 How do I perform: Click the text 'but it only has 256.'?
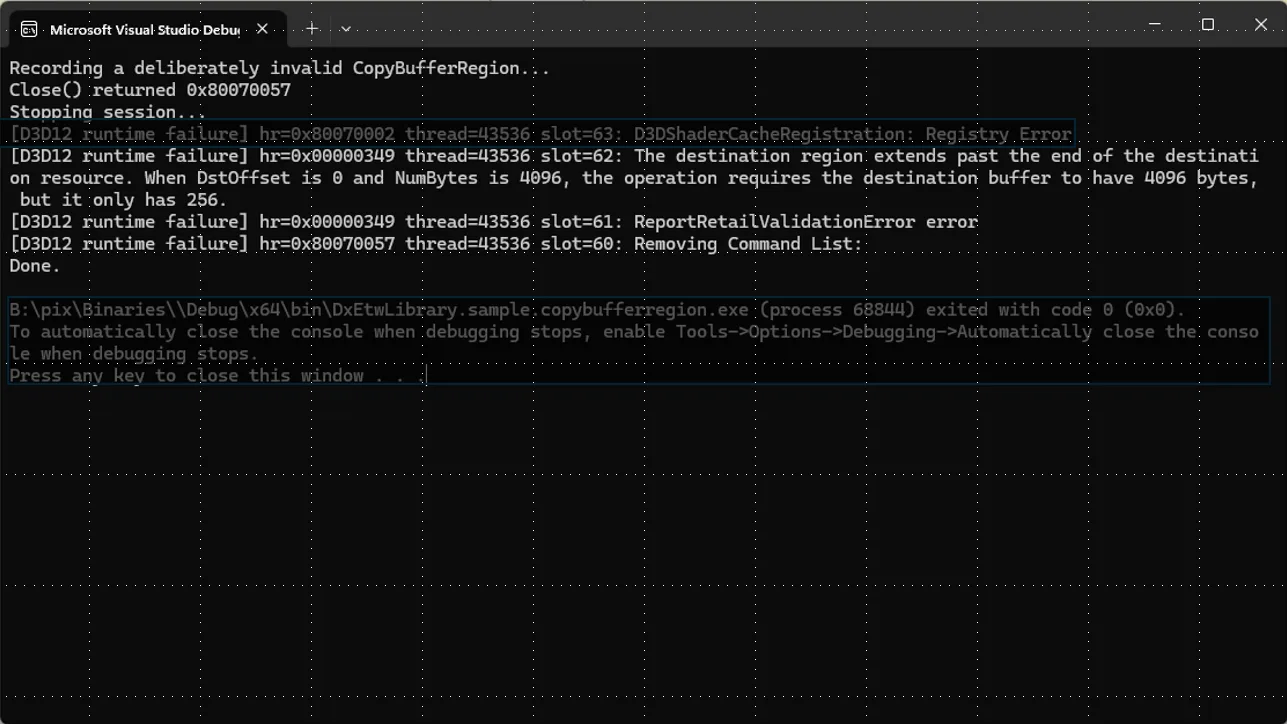[123, 200]
